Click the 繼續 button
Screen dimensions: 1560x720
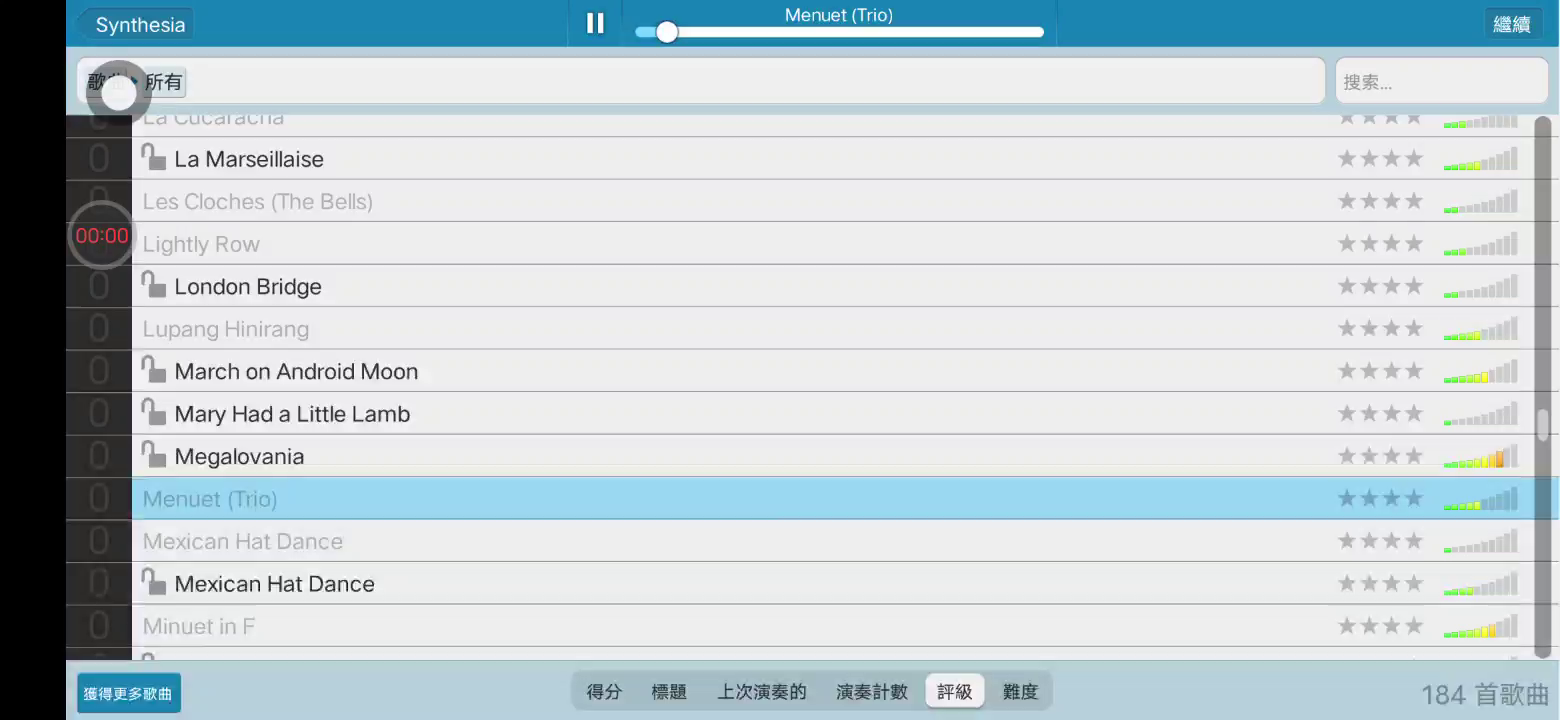pyautogui.click(x=1512, y=24)
